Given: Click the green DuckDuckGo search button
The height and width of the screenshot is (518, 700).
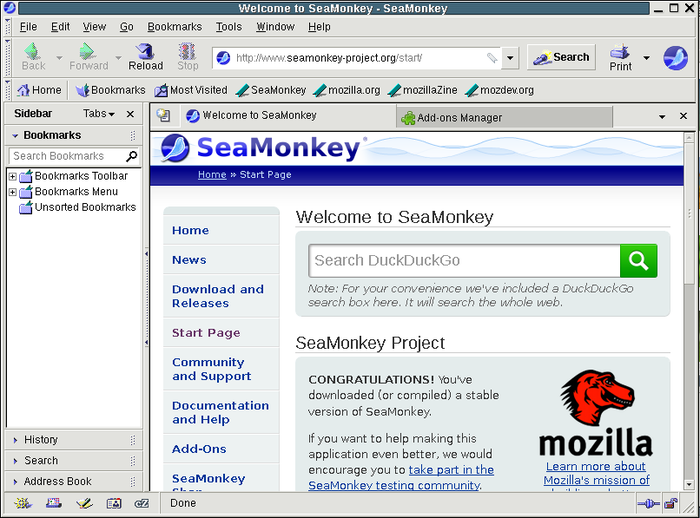Looking at the screenshot, I should 638,260.
